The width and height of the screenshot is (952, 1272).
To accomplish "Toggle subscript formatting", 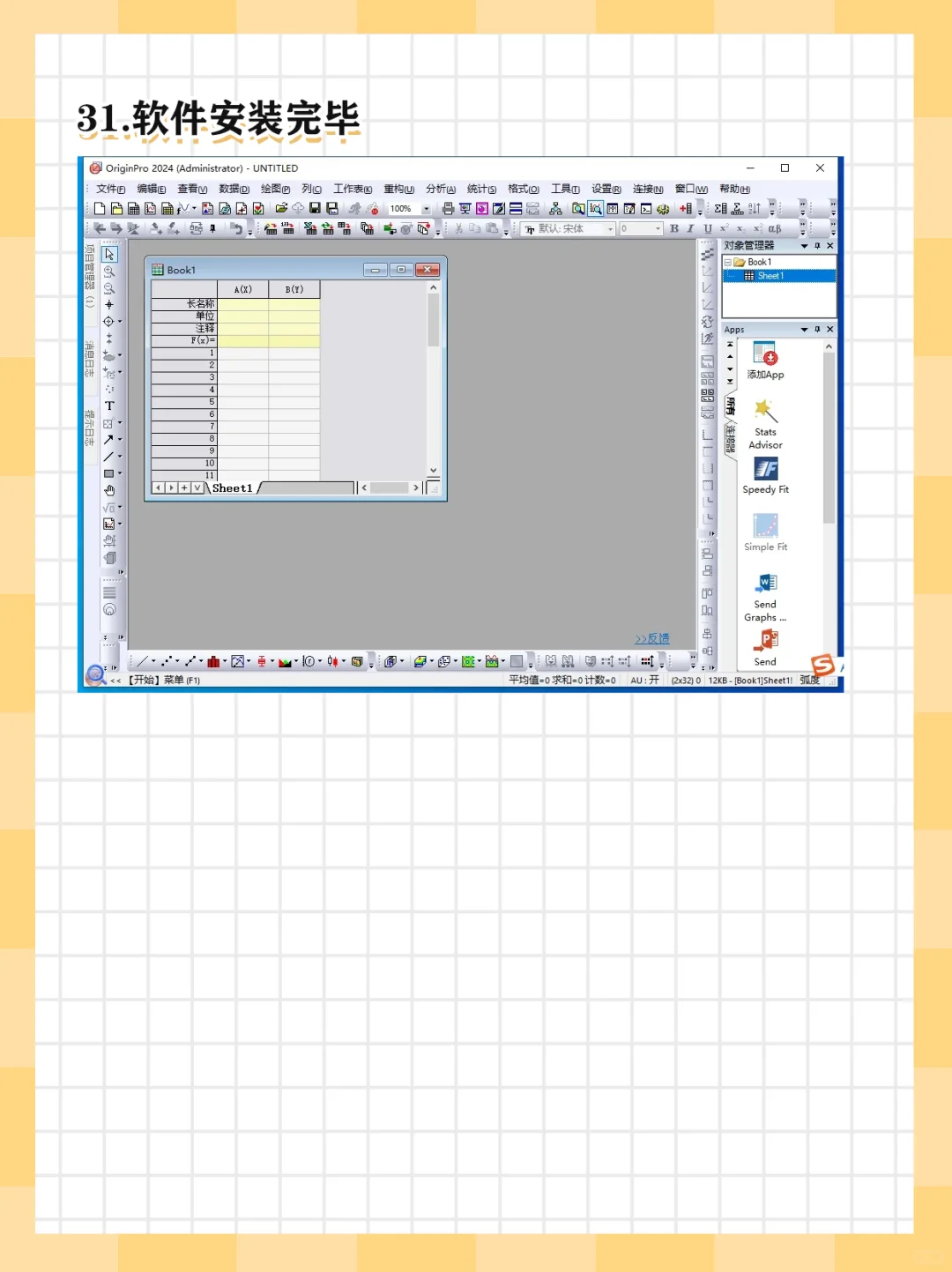I will 740,228.
